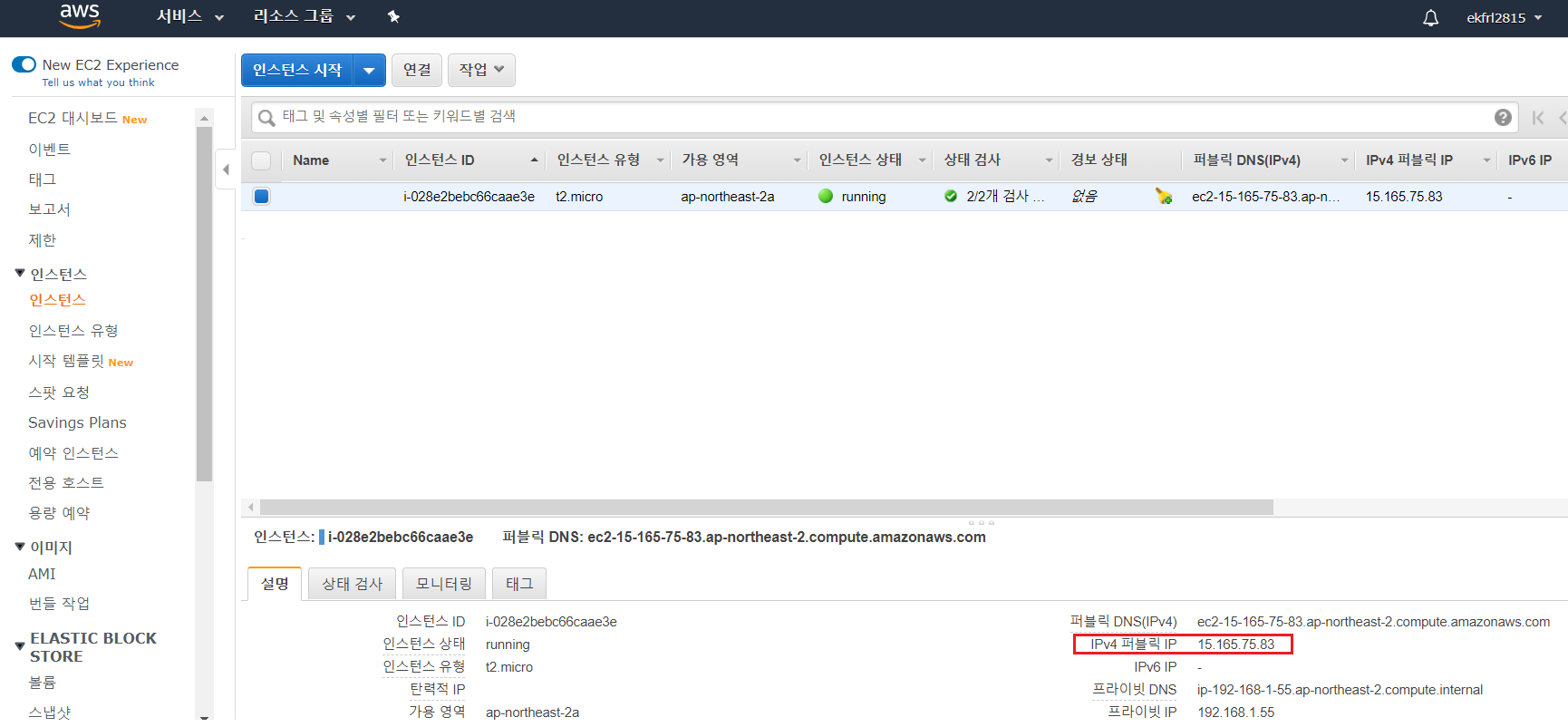Viewport: 1568px width, 727px height.
Task: Open 가용 영역 column dropdown arrow
Action: (x=798, y=160)
